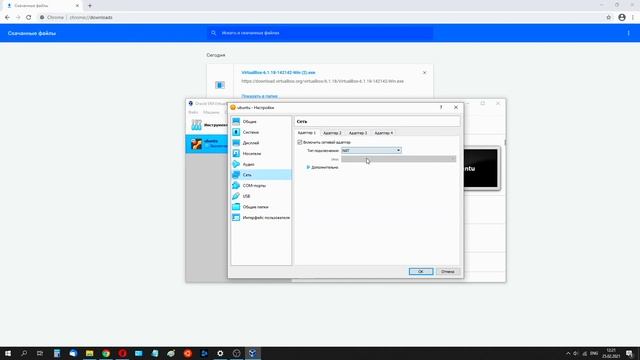The width and height of the screenshot is (640, 360).
Task: Open a new Chrome tab
Action: tap(90, 6)
